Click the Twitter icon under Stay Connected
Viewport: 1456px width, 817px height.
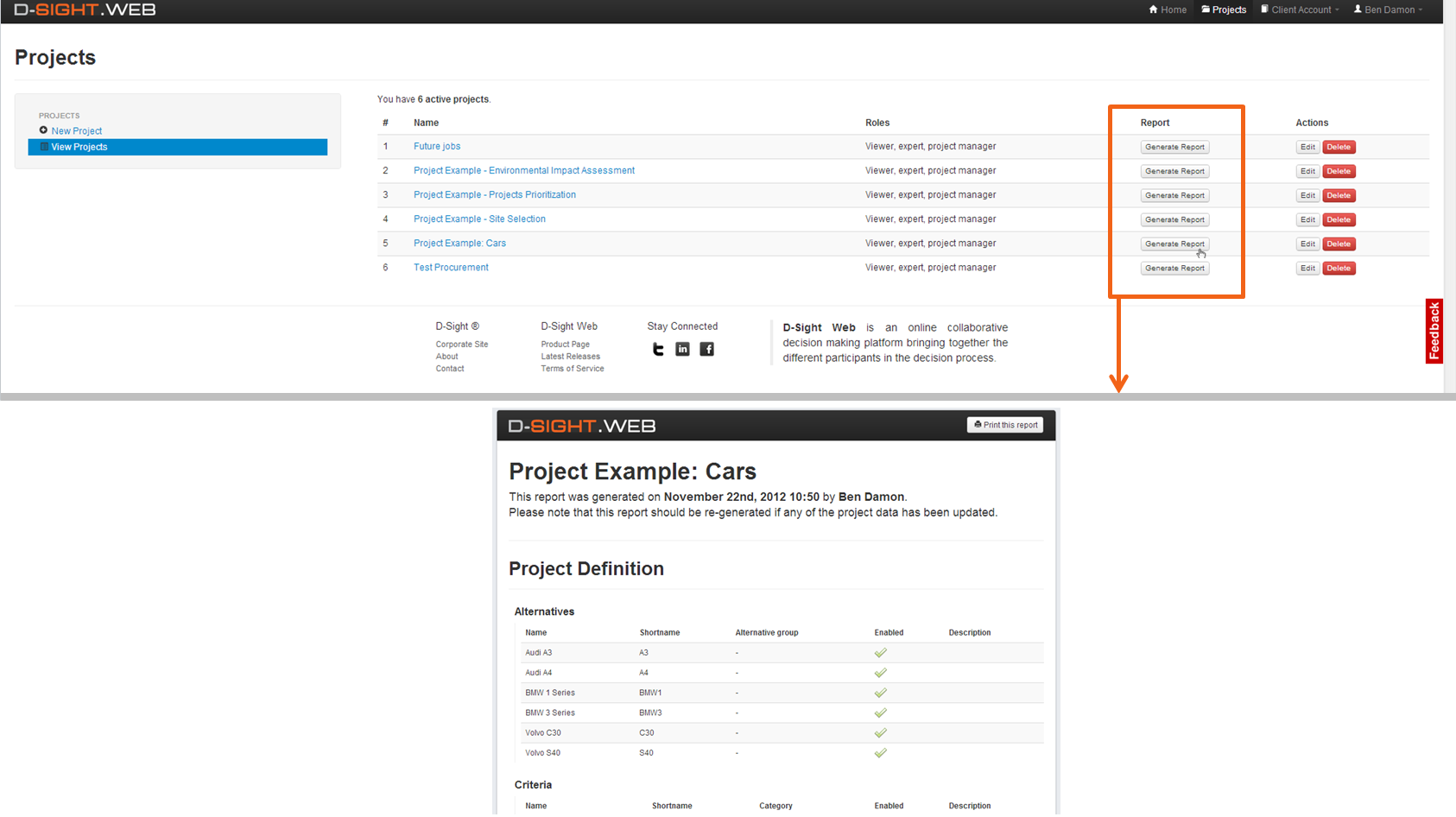[658, 349]
